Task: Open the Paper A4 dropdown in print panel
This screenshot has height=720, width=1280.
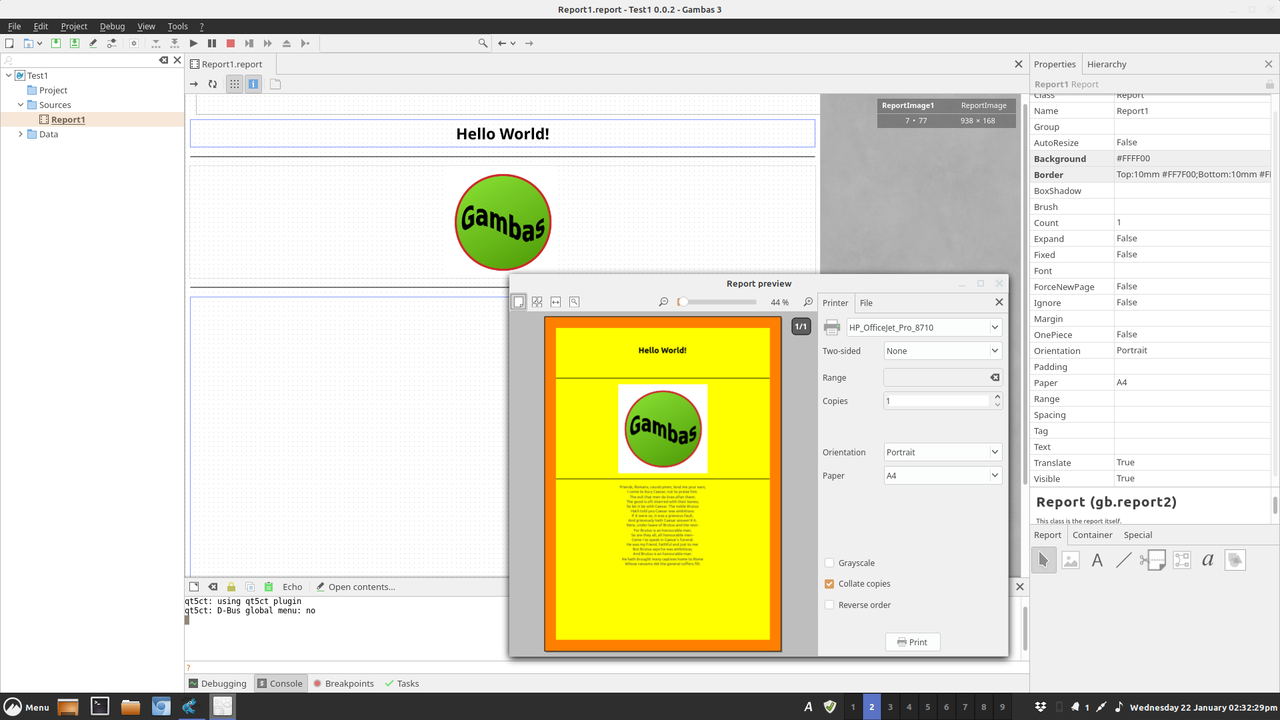Action: [x=942, y=476]
